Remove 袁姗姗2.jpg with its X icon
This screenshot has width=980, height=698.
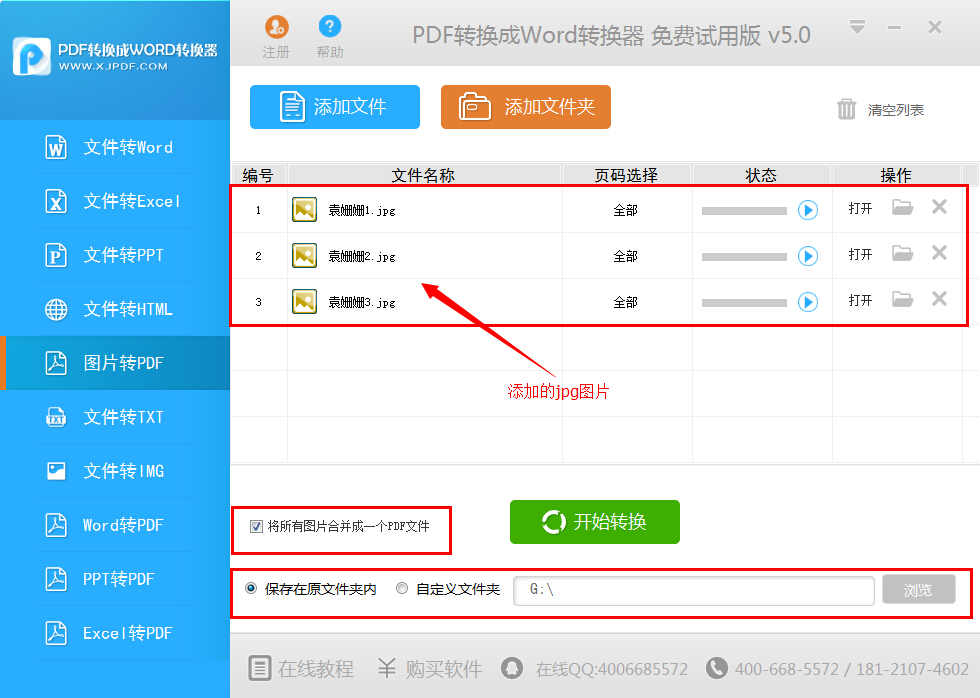(x=939, y=253)
